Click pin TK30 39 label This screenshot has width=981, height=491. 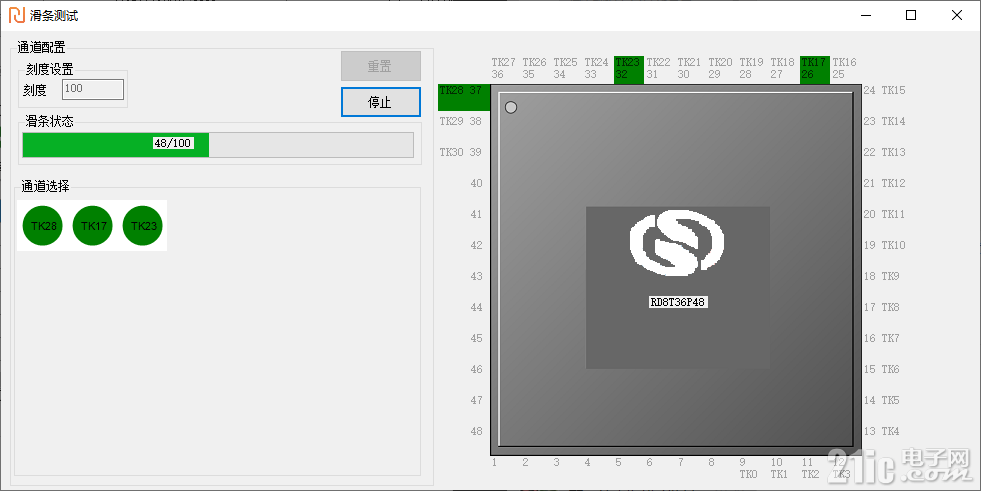tap(460, 152)
